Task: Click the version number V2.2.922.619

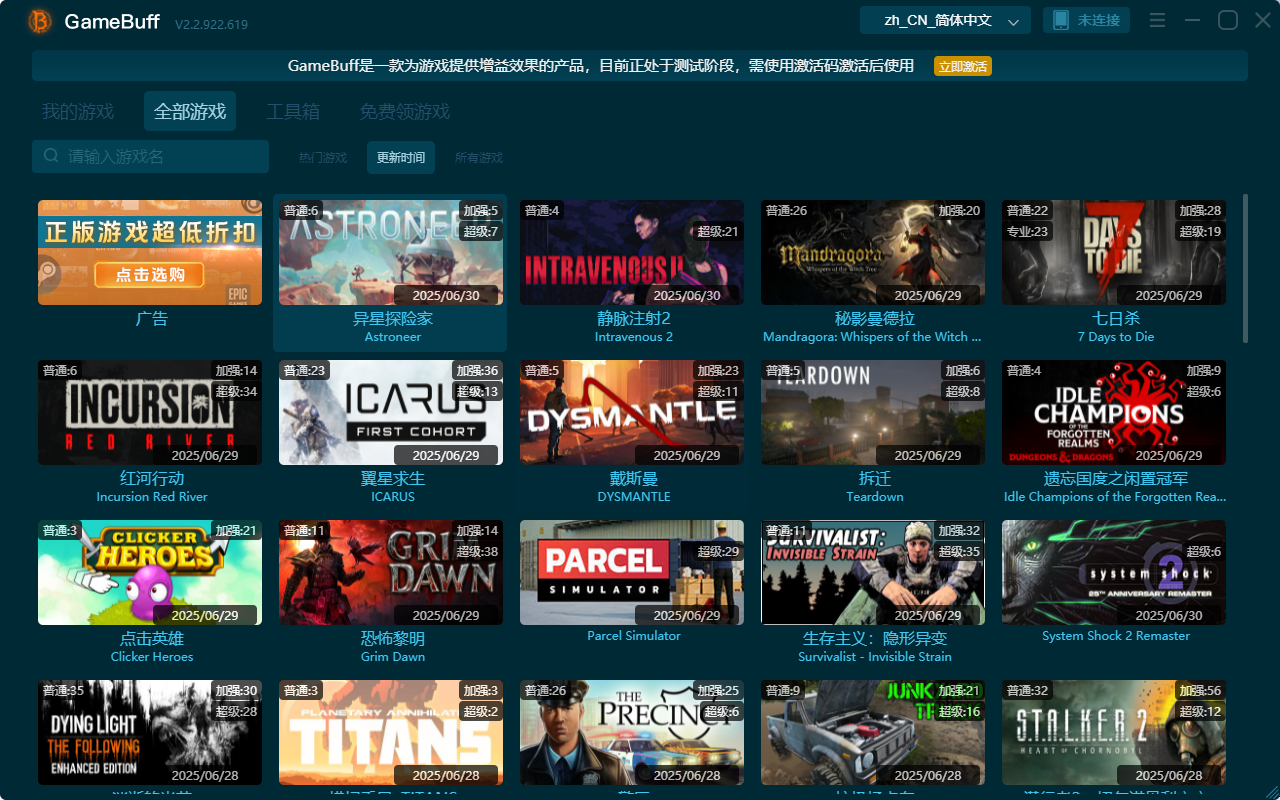Action: pyautogui.click(x=211, y=24)
